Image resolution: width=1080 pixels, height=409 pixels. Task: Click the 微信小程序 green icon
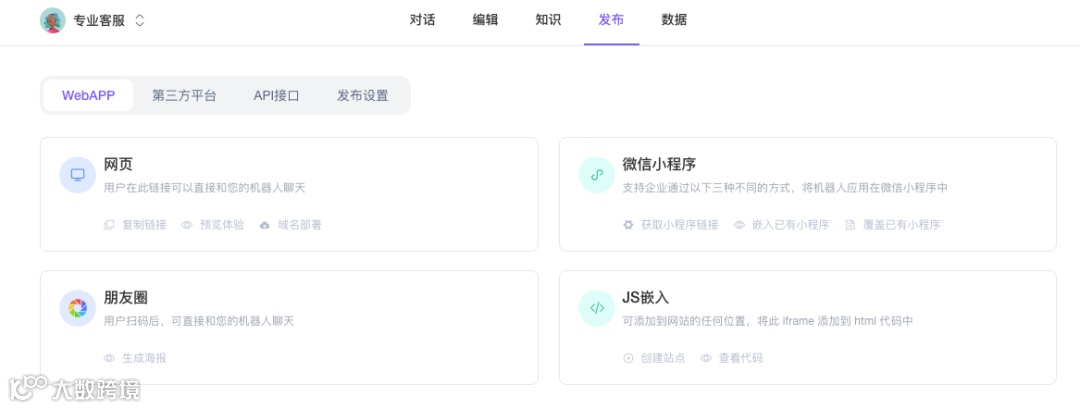(x=596, y=175)
